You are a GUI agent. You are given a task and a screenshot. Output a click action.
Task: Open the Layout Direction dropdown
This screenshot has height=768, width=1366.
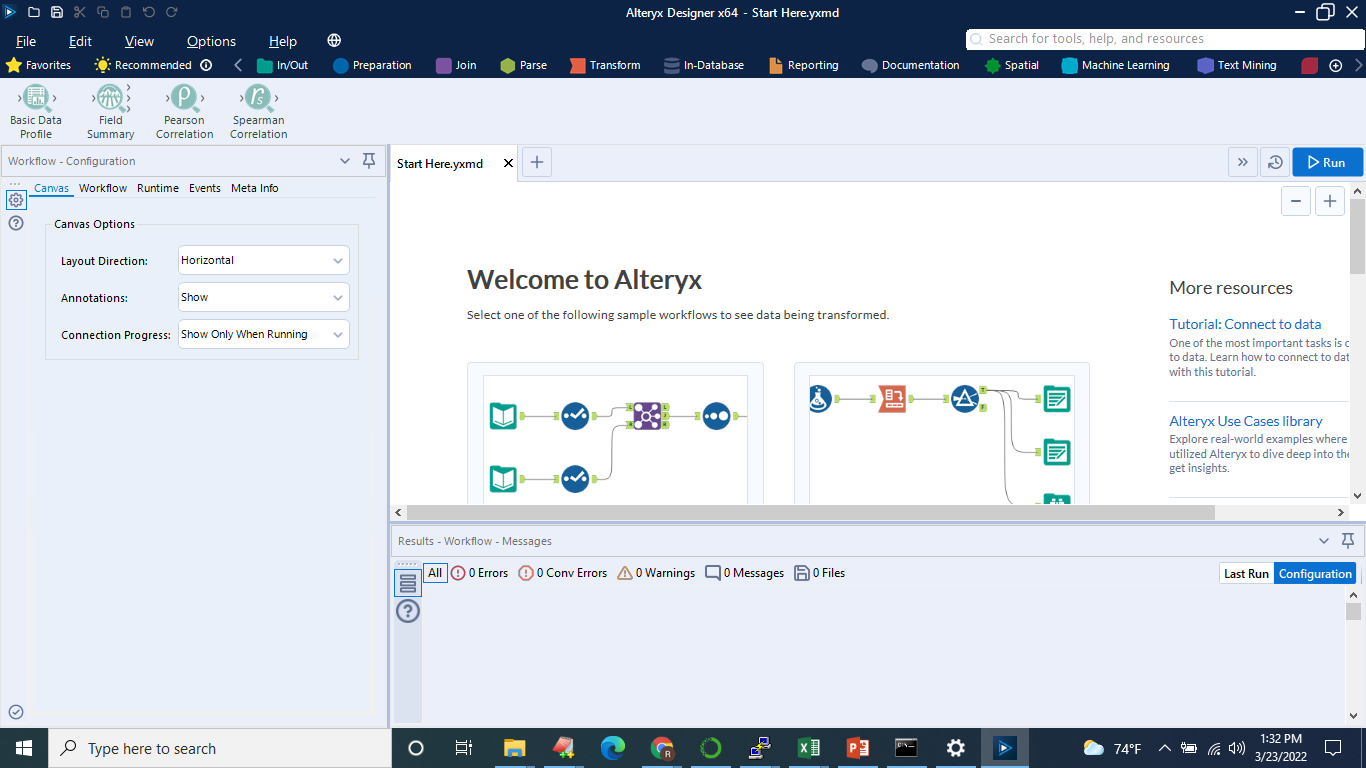coord(263,260)
